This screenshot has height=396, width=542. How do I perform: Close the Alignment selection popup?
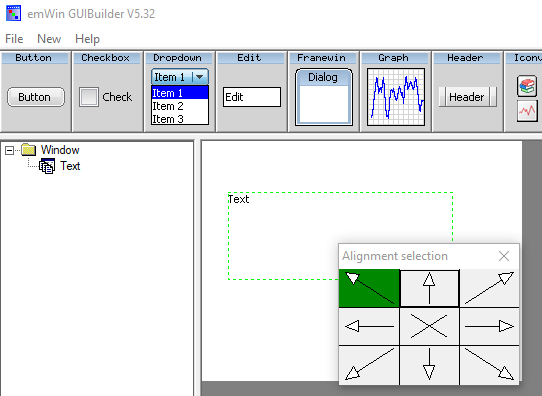point(504,256)
